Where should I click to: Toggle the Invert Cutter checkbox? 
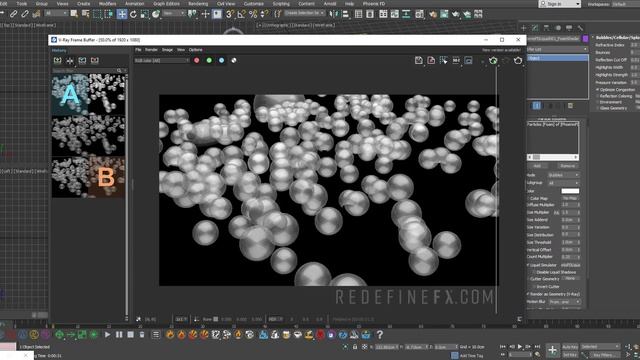(533, 287)
